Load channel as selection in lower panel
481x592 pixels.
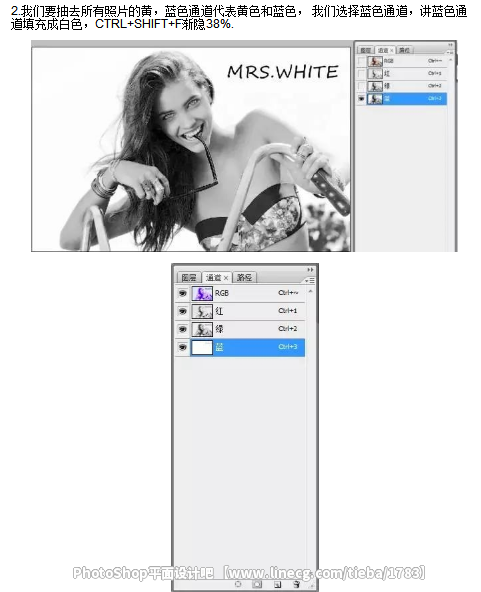tap(238, 584)
